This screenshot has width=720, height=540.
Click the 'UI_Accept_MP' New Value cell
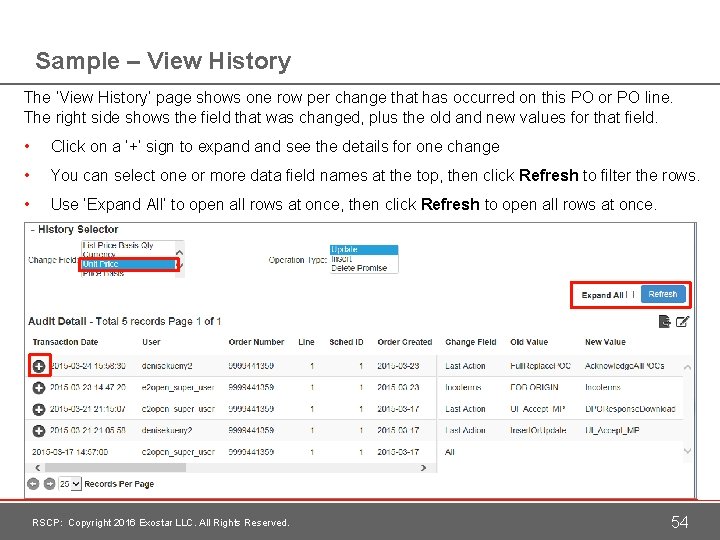(612, 431)
